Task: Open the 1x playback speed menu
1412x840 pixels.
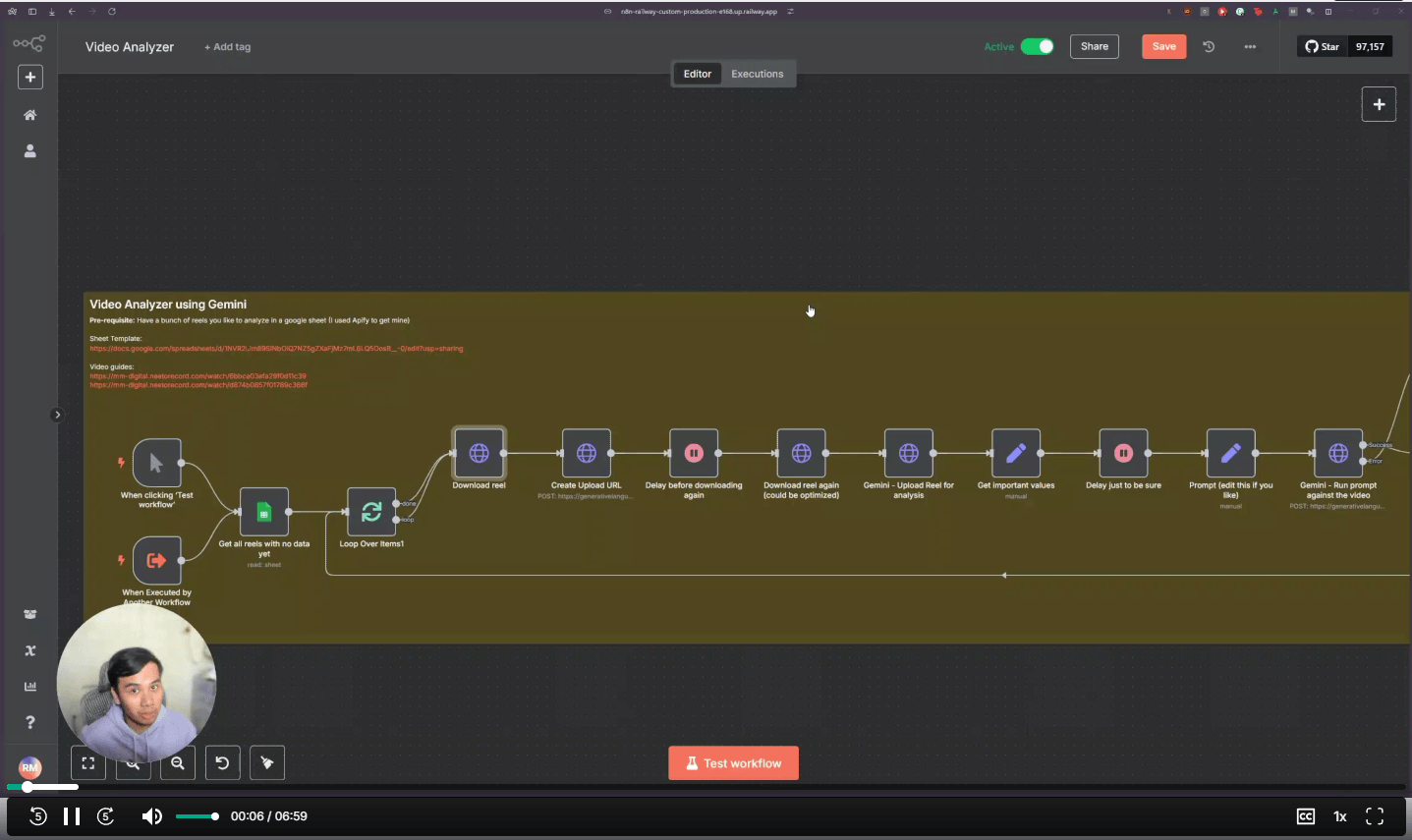Action: [1339, 816]
